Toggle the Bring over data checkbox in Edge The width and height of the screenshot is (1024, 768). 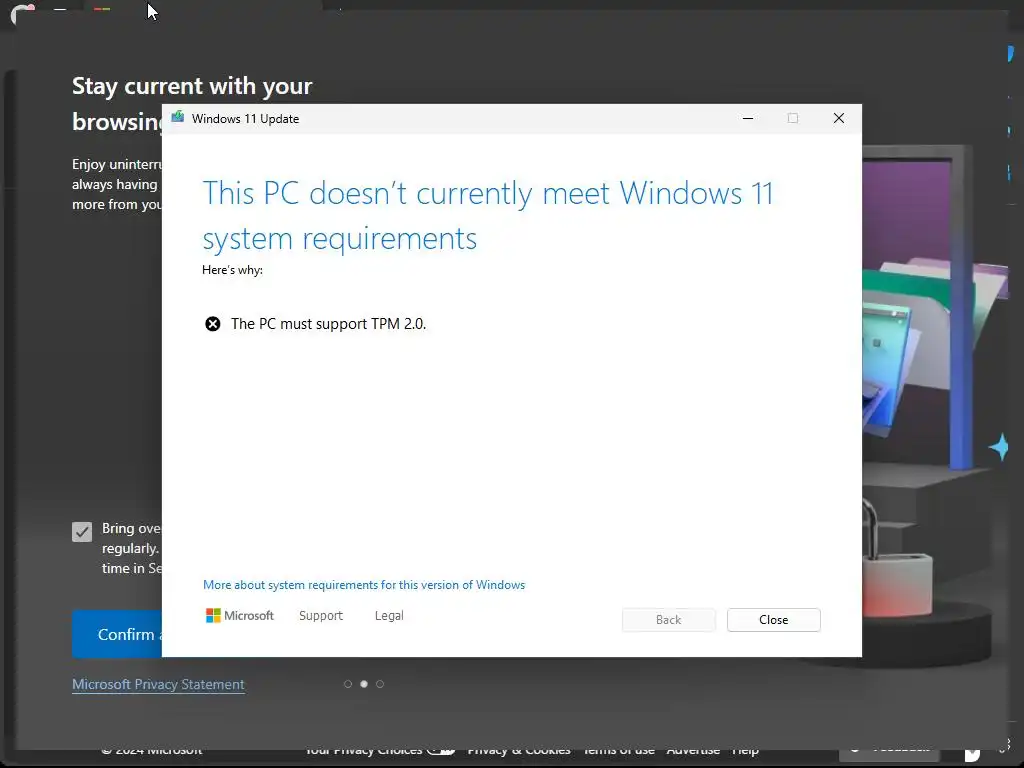(82, 532)
